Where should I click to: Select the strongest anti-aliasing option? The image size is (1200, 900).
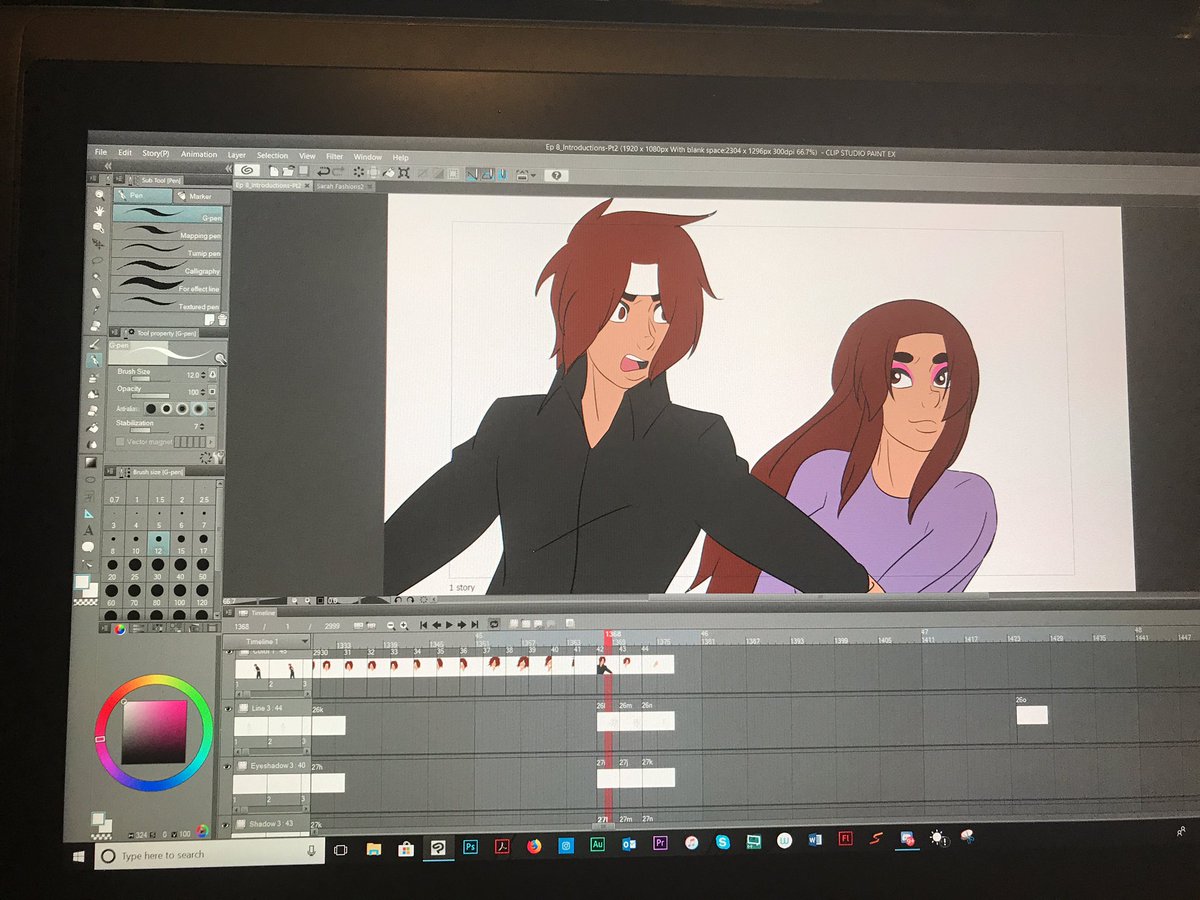[x=198, y=409]
